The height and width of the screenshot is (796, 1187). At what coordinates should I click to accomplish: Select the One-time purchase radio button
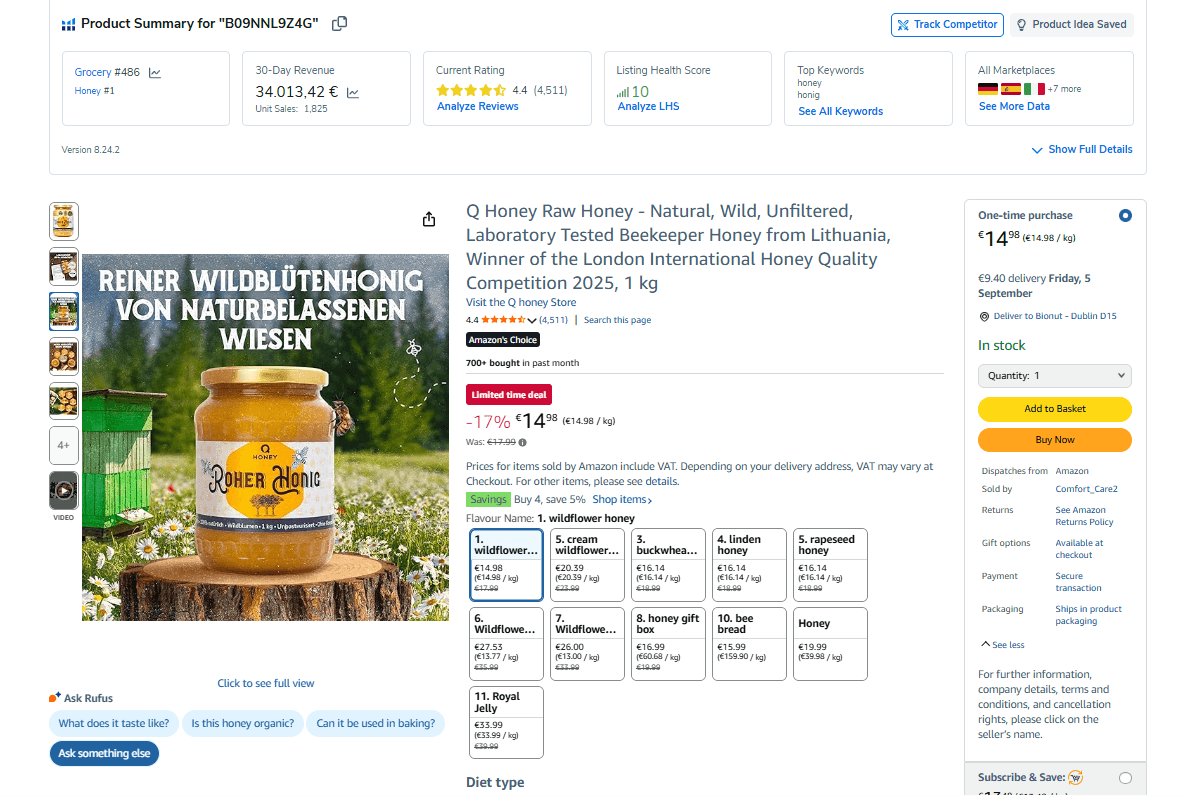[x=1125, y=216]
